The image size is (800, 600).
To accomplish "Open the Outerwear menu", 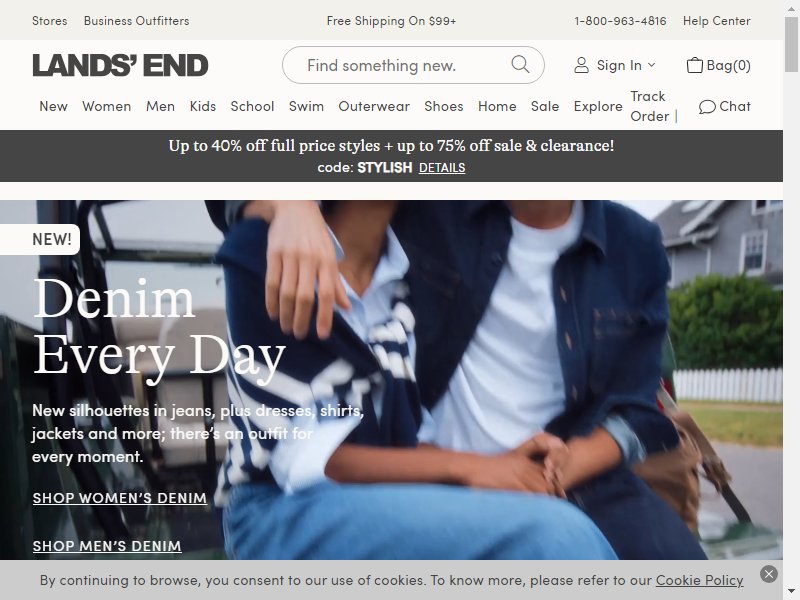I will click(x=374, y=106).
